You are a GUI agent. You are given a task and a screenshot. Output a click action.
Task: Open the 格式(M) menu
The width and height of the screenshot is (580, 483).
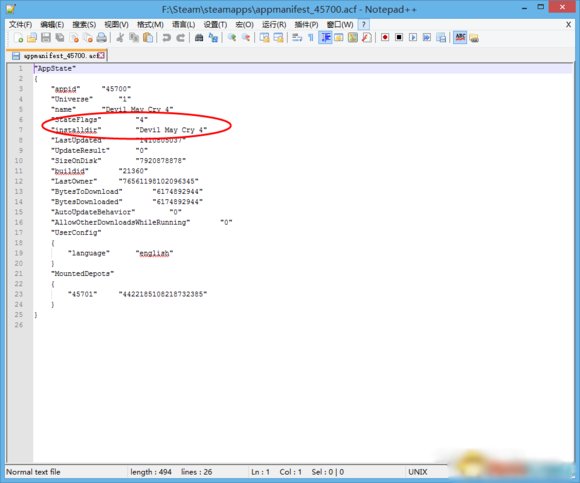150,25
